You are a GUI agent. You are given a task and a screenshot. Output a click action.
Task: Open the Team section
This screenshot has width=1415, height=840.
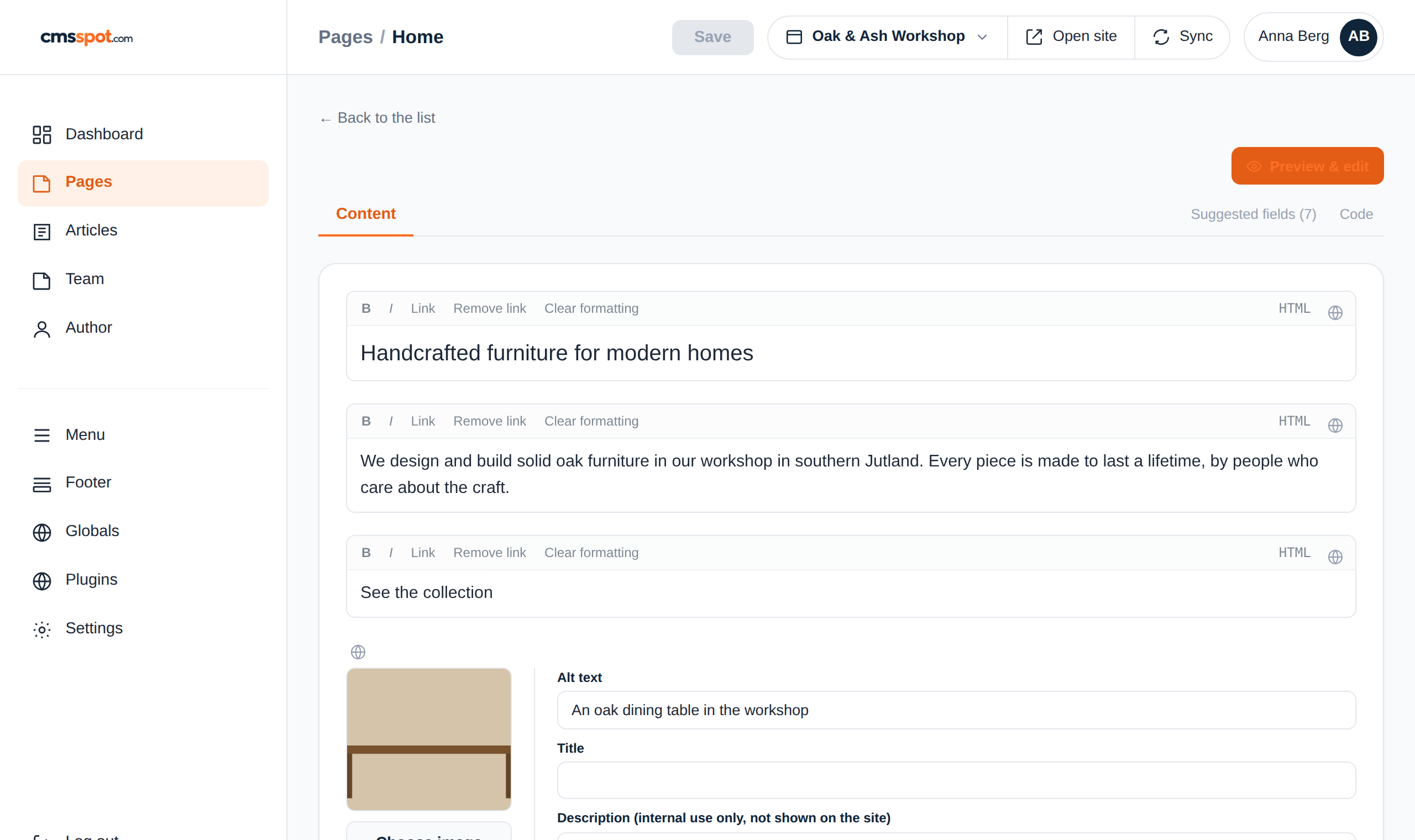pos(143,280)
